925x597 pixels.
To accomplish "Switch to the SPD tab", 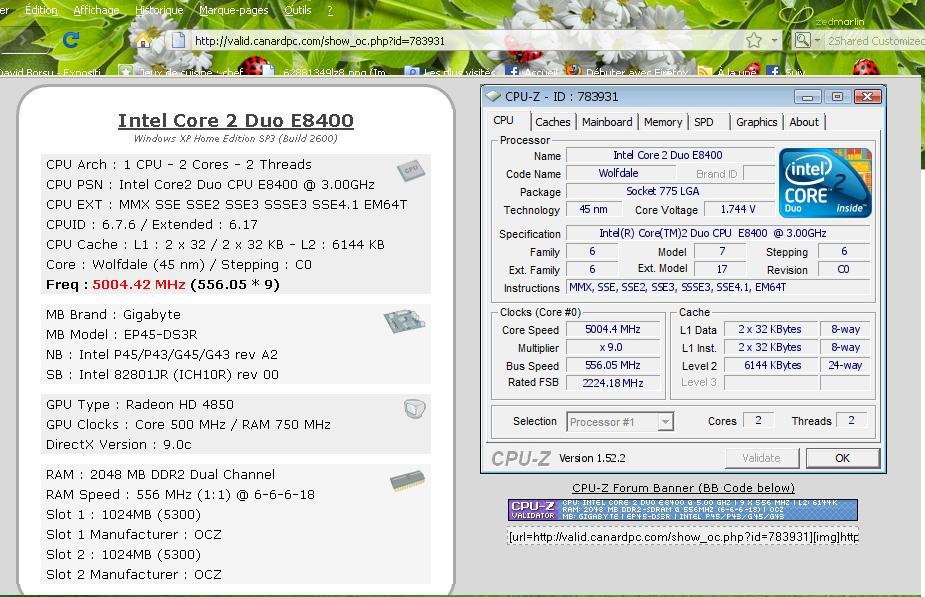I will click(x=704, y=122).
